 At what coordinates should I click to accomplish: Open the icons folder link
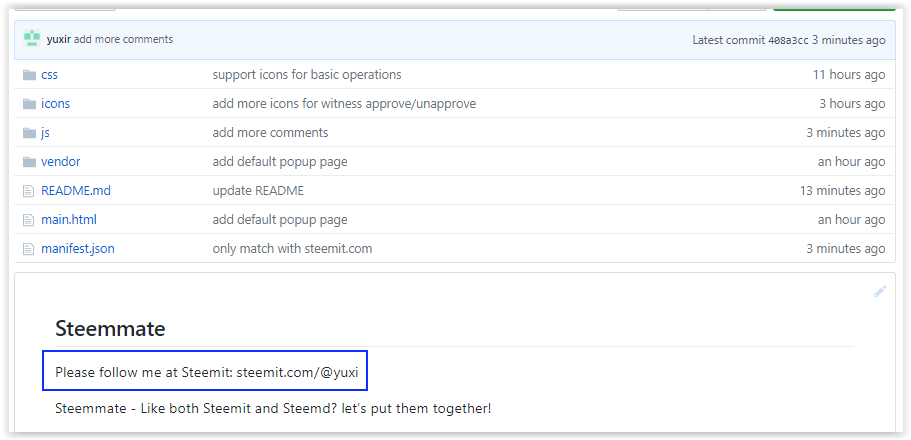[x=55, y=104]
